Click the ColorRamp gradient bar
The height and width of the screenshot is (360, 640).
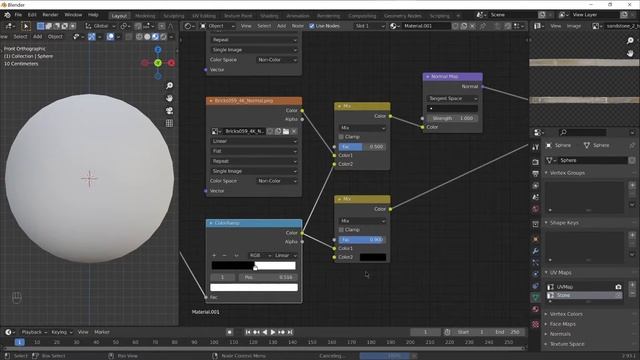pos(253,266)
